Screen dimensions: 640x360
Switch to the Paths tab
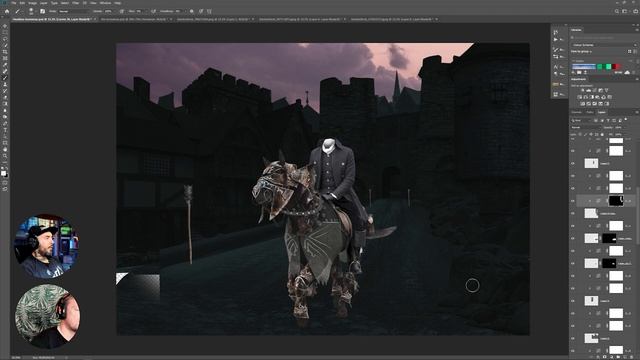[590, 112]
